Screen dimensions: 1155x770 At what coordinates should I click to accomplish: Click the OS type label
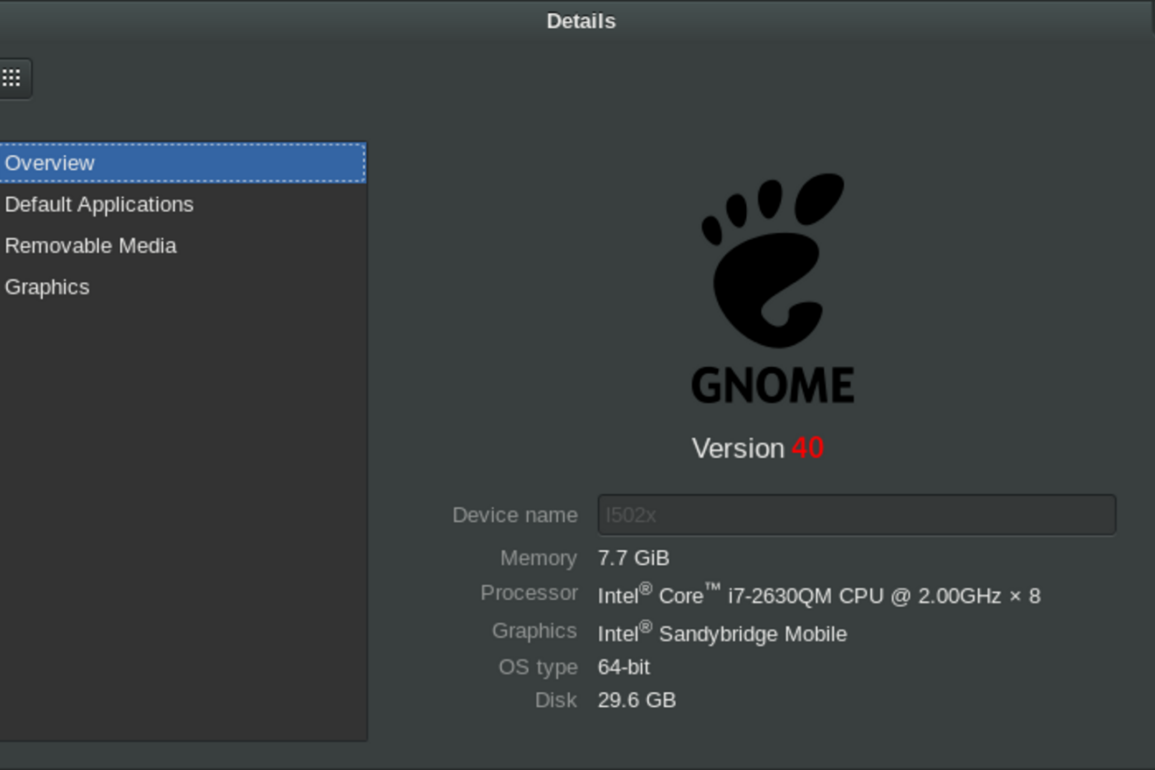point(538,667)
